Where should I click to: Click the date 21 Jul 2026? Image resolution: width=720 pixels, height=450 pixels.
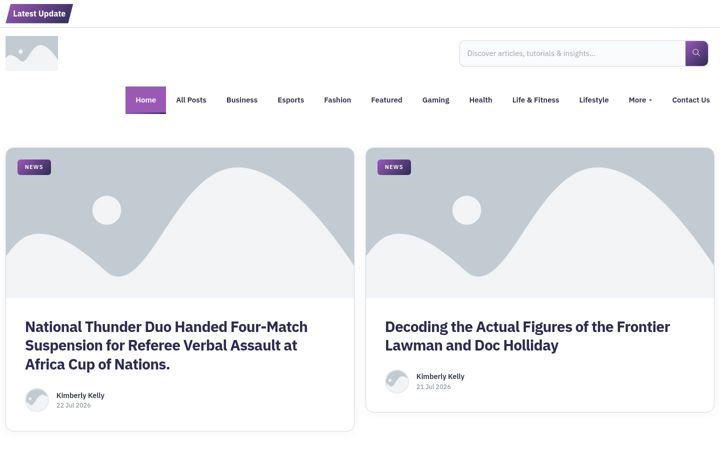tap(433, 387)
